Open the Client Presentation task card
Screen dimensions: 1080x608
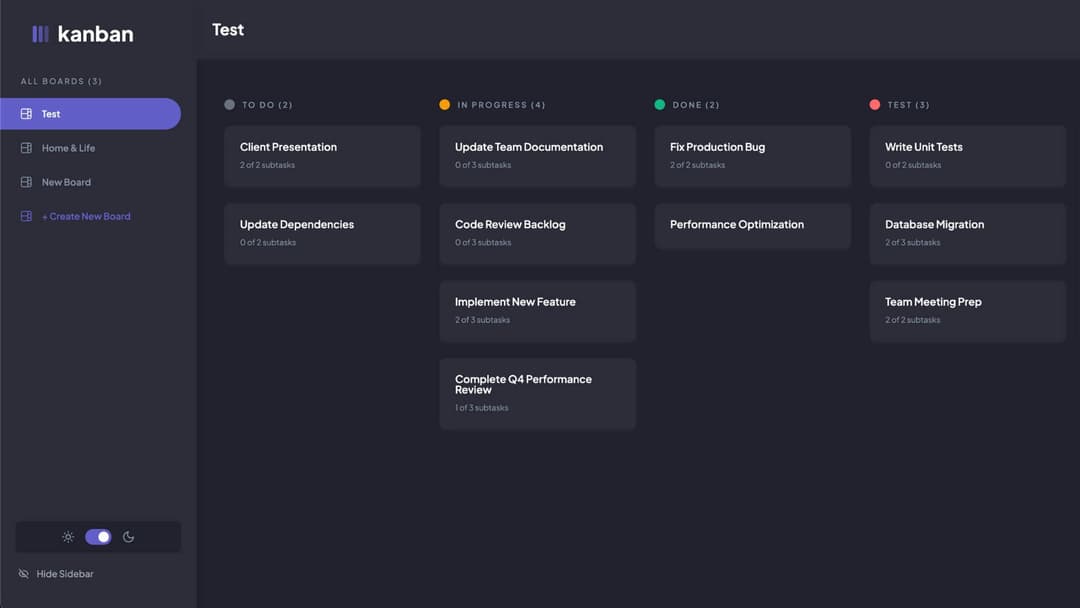(322, 156)
